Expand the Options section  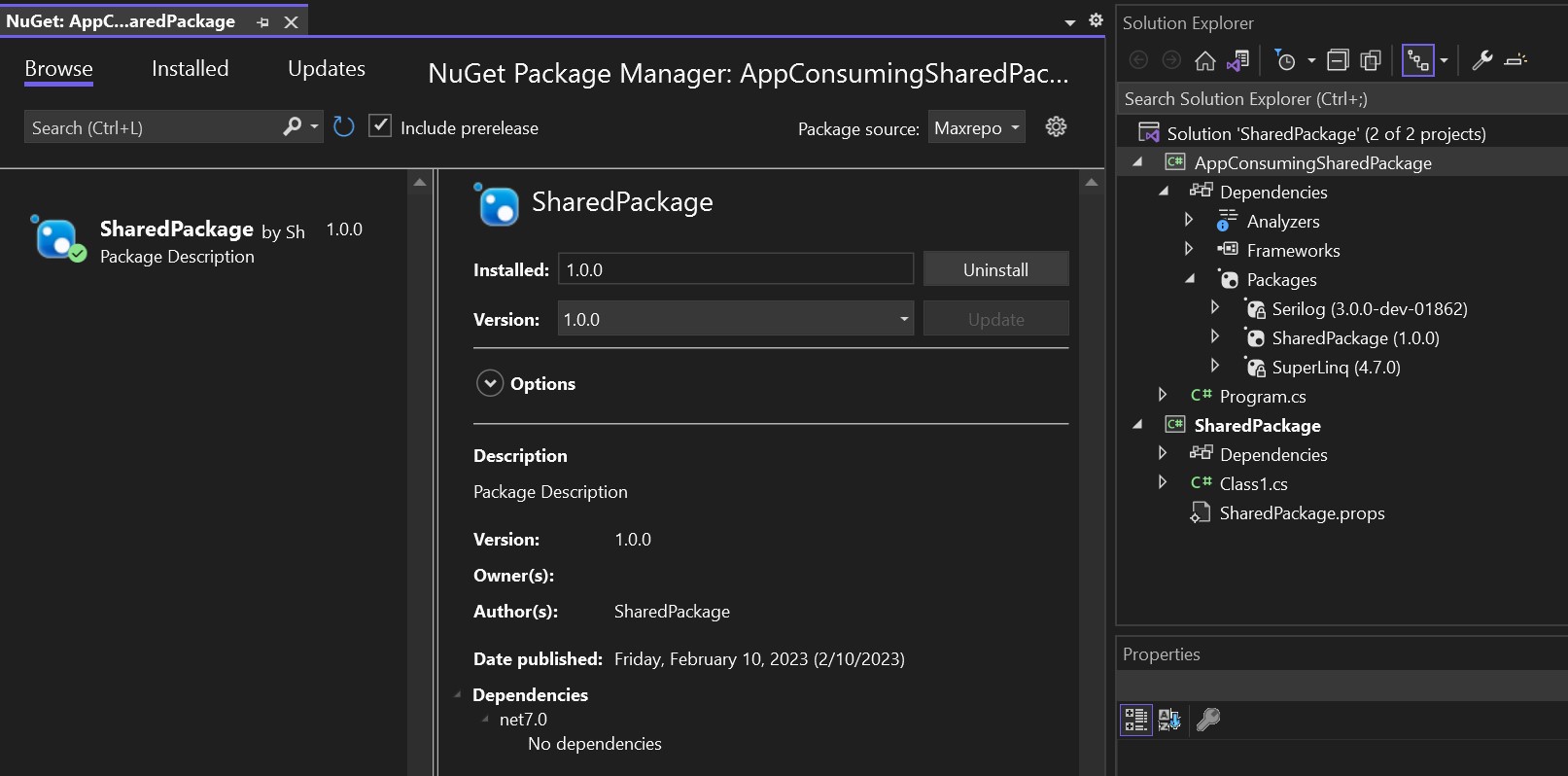490,383
